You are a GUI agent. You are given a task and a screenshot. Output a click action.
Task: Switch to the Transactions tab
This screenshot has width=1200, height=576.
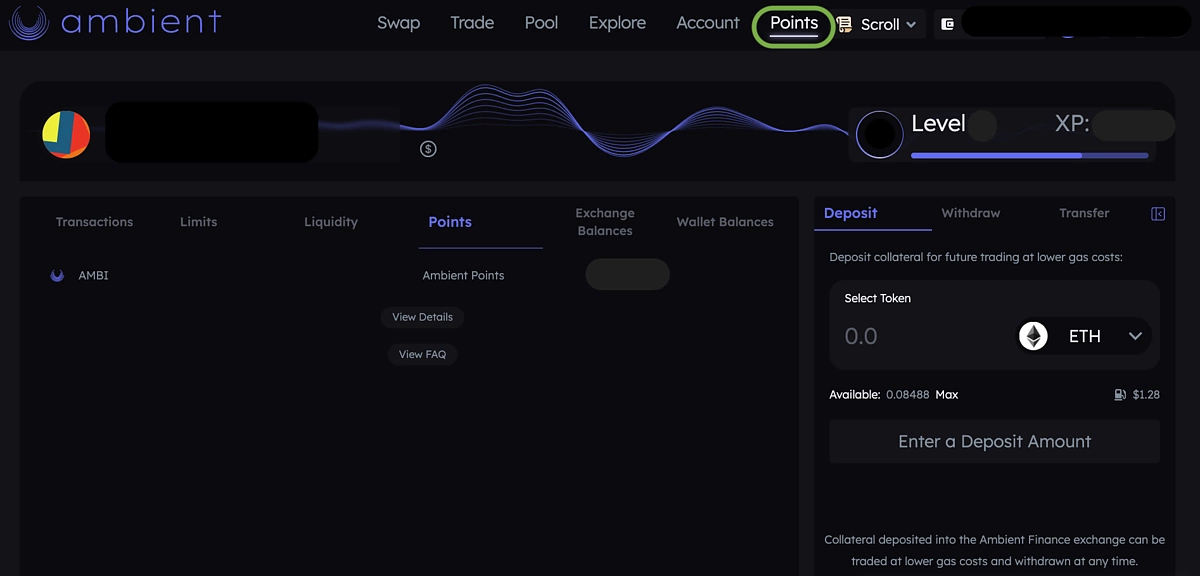point(94,222)
